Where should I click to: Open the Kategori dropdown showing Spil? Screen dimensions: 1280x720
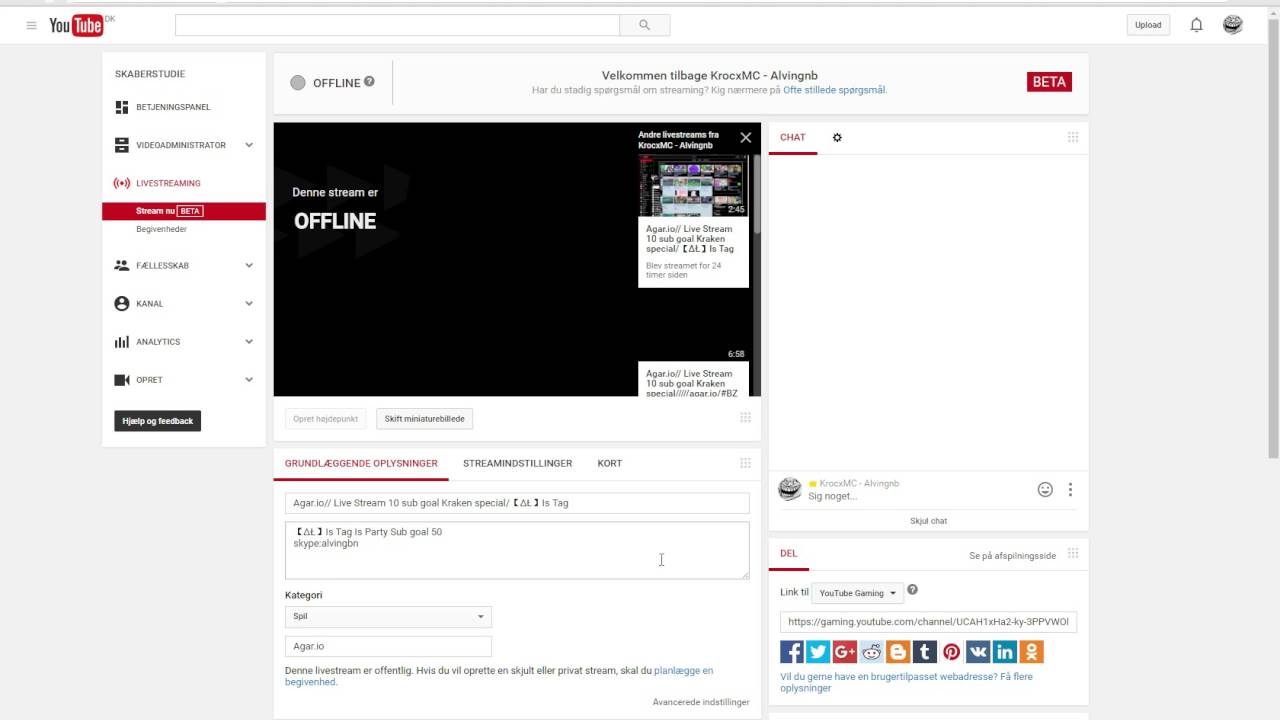click(x=388, y=617)
